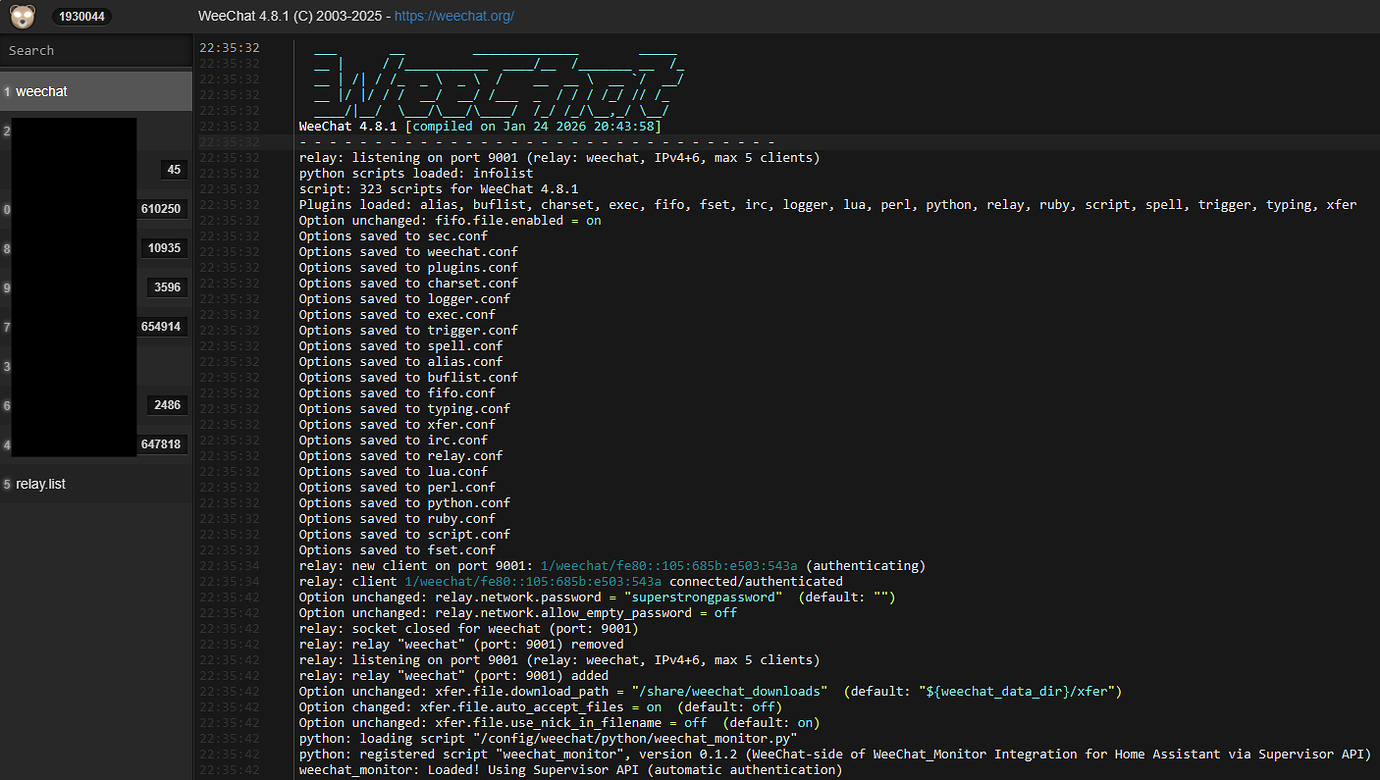Click 'relay.network.allow_empty_password = off' line
Image resolution: width=1380 pixels, height=780 pixels.
click(518, 612)
